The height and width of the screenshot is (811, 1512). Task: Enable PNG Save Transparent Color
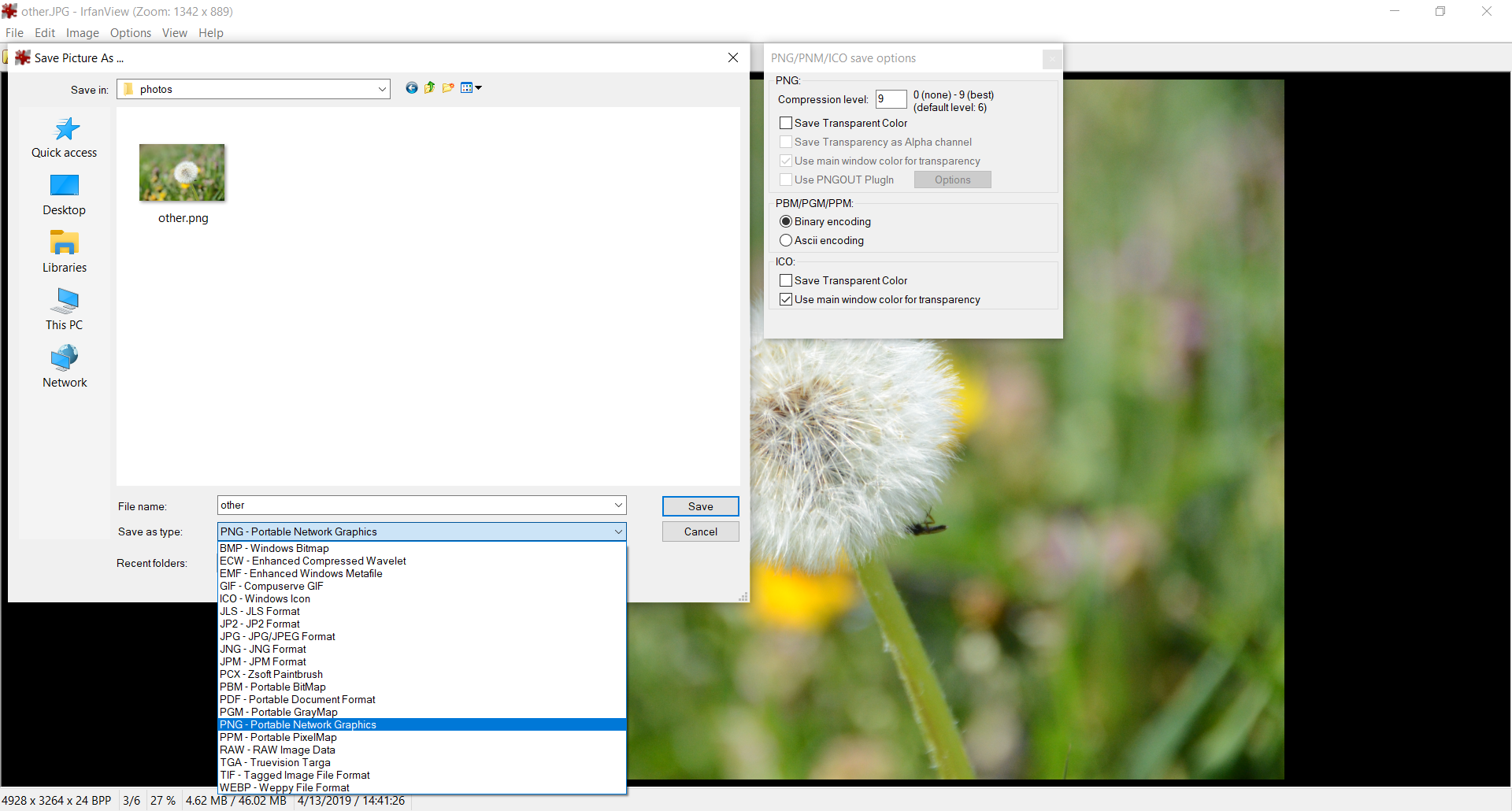tap(786, 124)
